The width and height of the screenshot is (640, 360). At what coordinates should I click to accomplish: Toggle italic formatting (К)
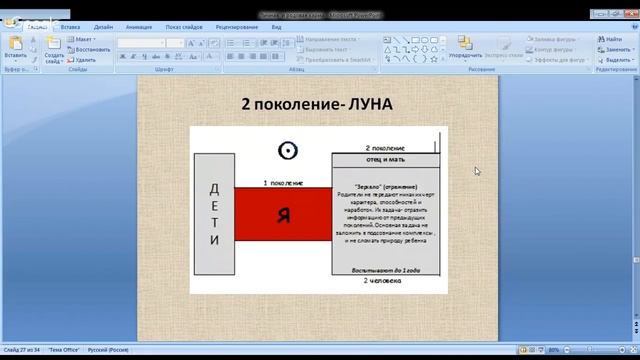click(133, 57)
